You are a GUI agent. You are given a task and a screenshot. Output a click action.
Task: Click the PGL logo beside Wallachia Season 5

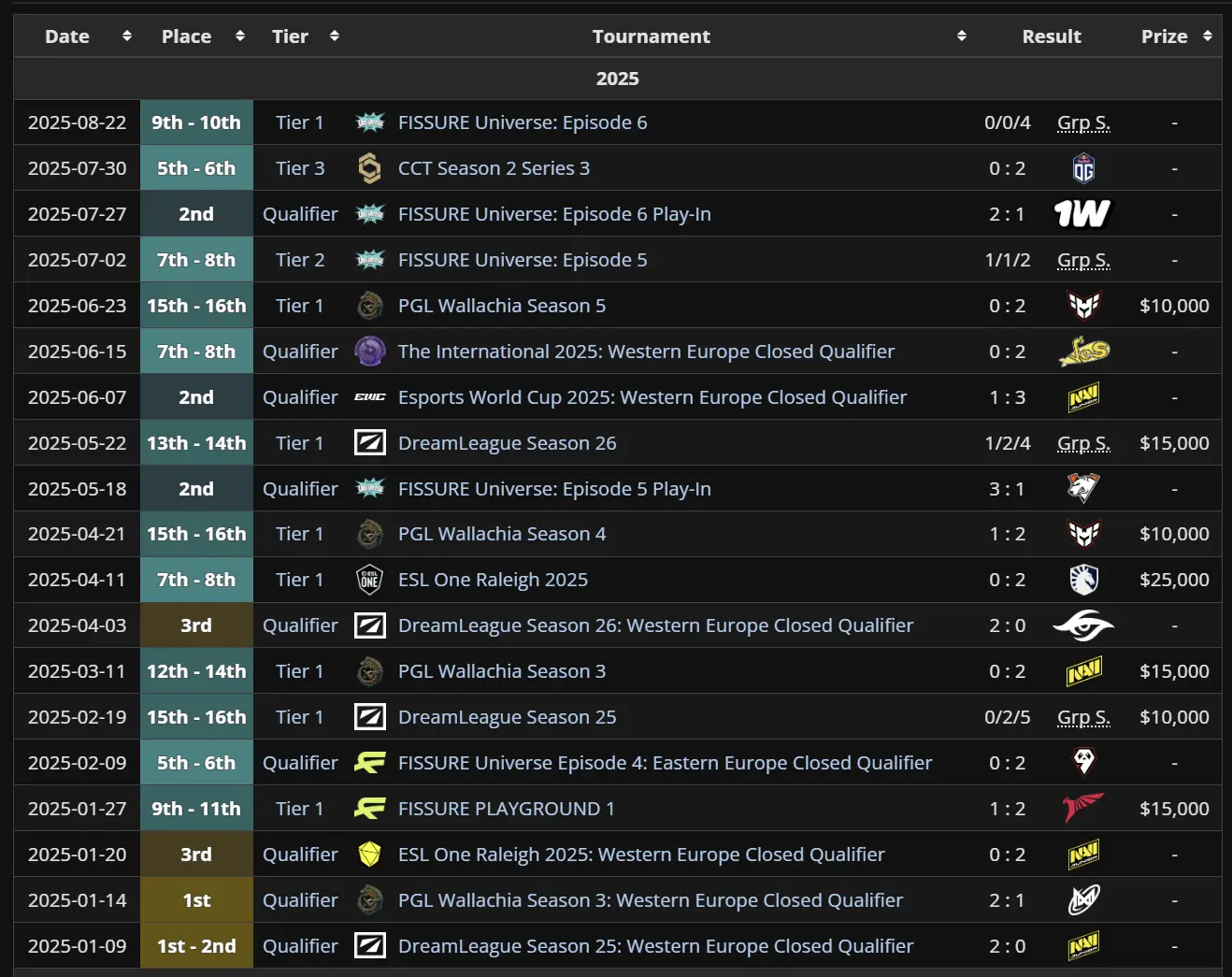pyautogui.click(x=370, y=306)
